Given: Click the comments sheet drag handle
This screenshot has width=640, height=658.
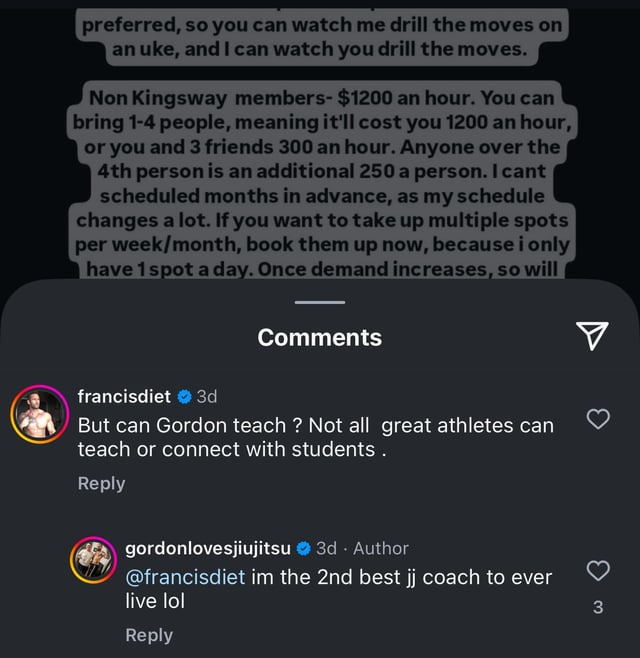Looking at the screenshot, I should tap(320, 302).
